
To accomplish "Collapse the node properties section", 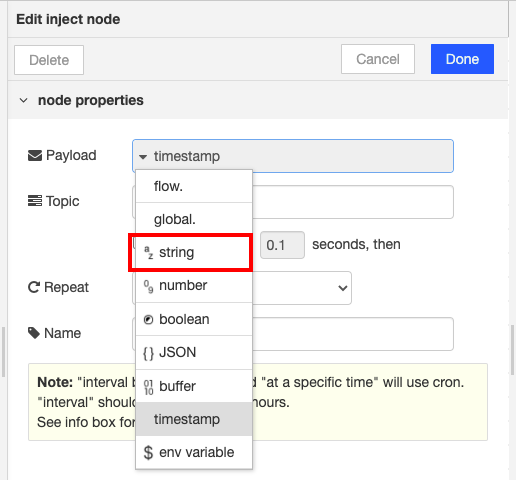I will click(23, 100).
